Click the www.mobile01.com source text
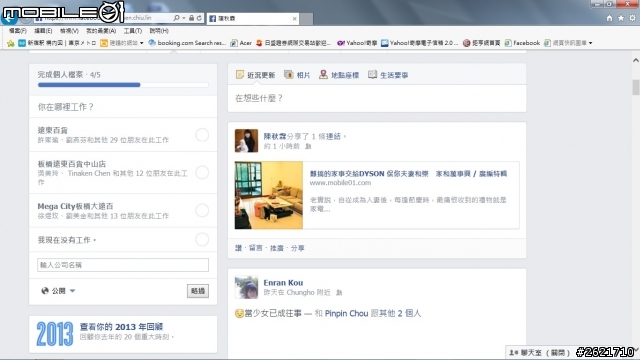640x360 pixels. click(340, 182)
